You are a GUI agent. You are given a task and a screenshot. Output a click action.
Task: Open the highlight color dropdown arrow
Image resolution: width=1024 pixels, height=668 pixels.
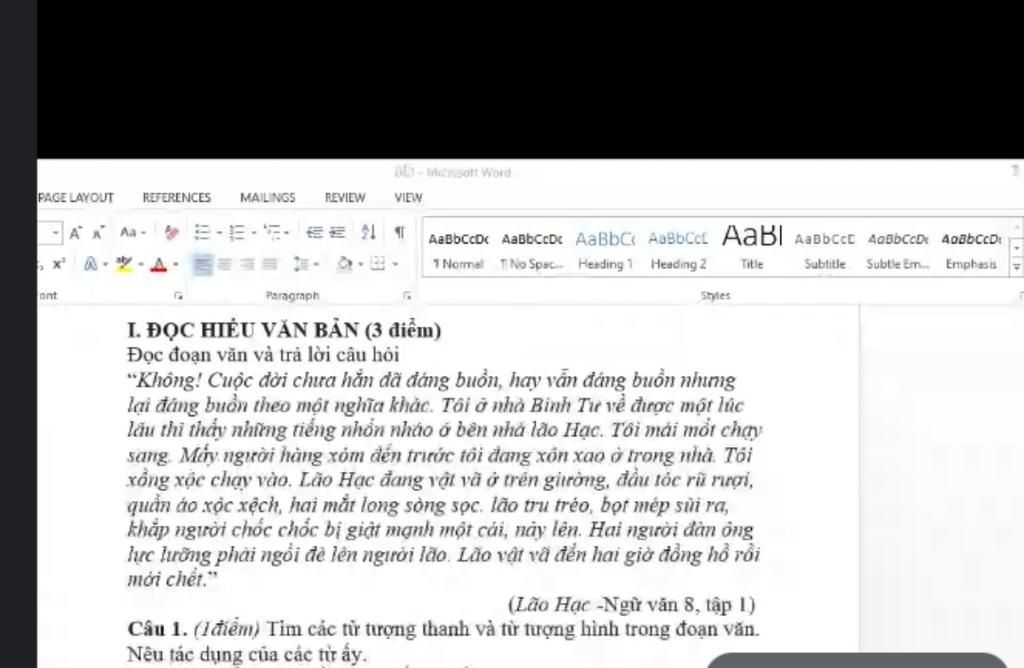(x=140, y=264)
